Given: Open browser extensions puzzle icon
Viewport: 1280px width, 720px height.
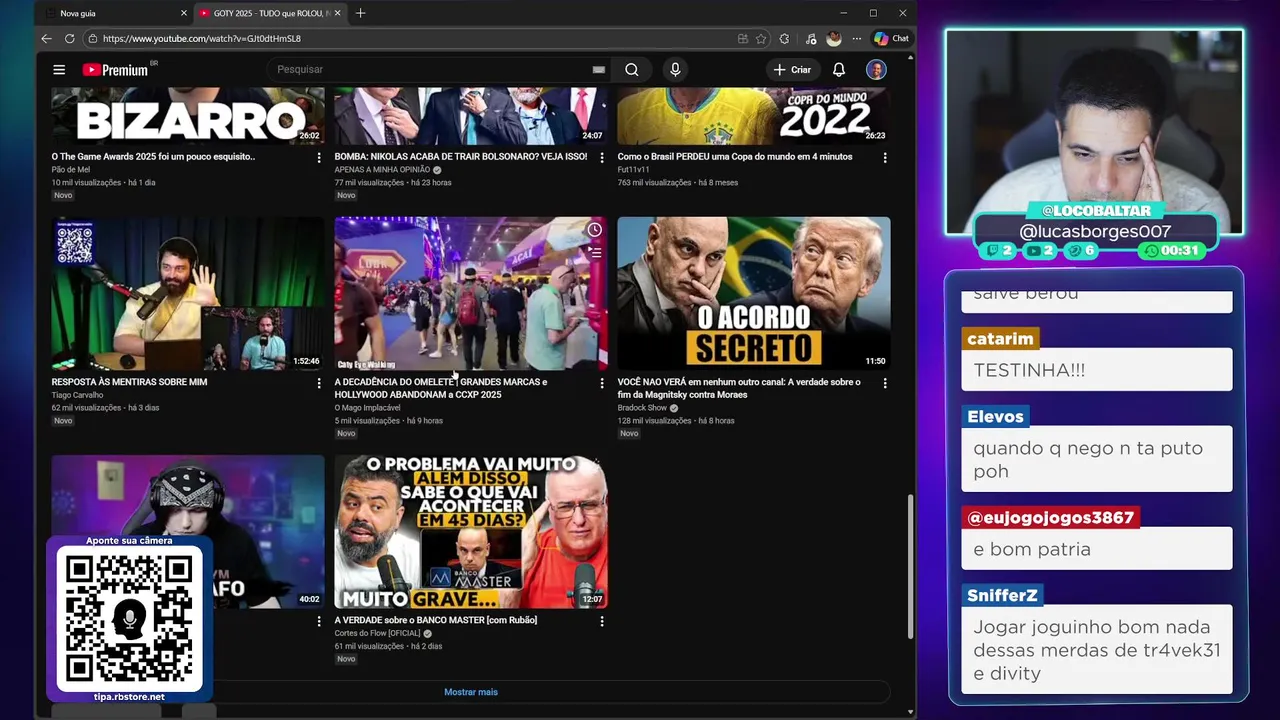Looking at the screenshot, I should (x=784, y=38).
